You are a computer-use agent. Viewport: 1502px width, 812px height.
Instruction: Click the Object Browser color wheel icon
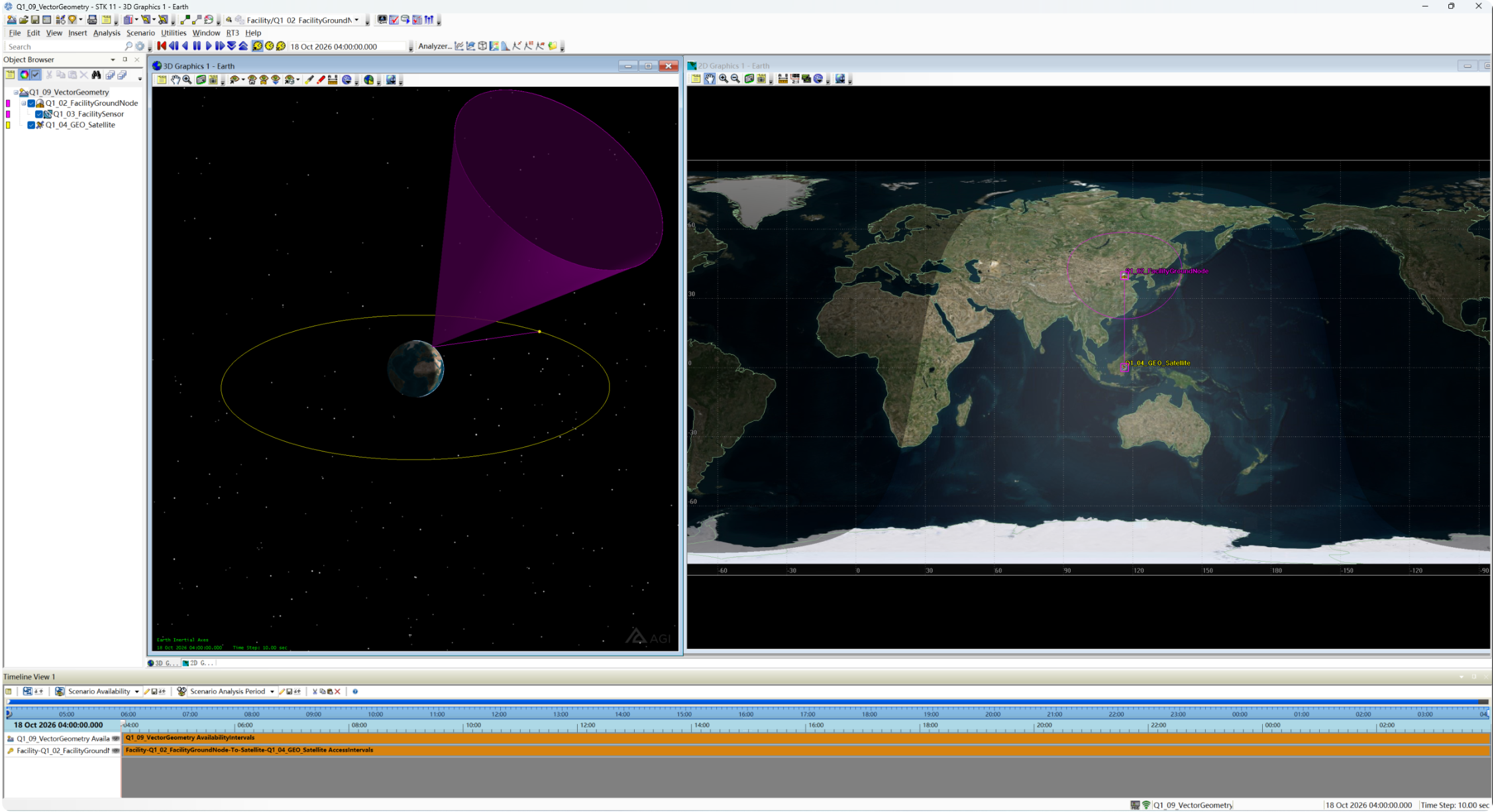[24, 75]
